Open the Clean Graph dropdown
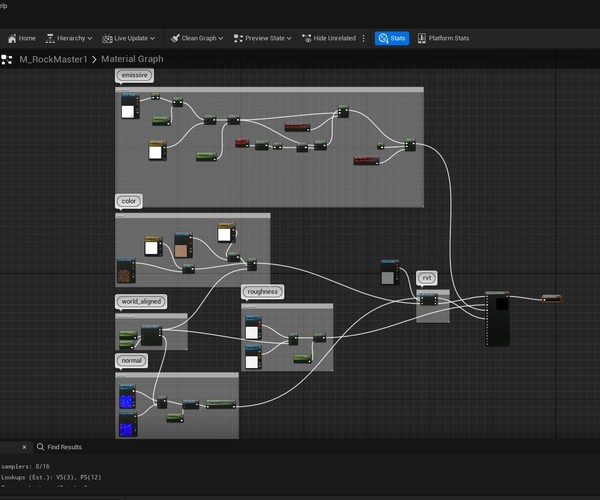 click(x=197, y=38)
